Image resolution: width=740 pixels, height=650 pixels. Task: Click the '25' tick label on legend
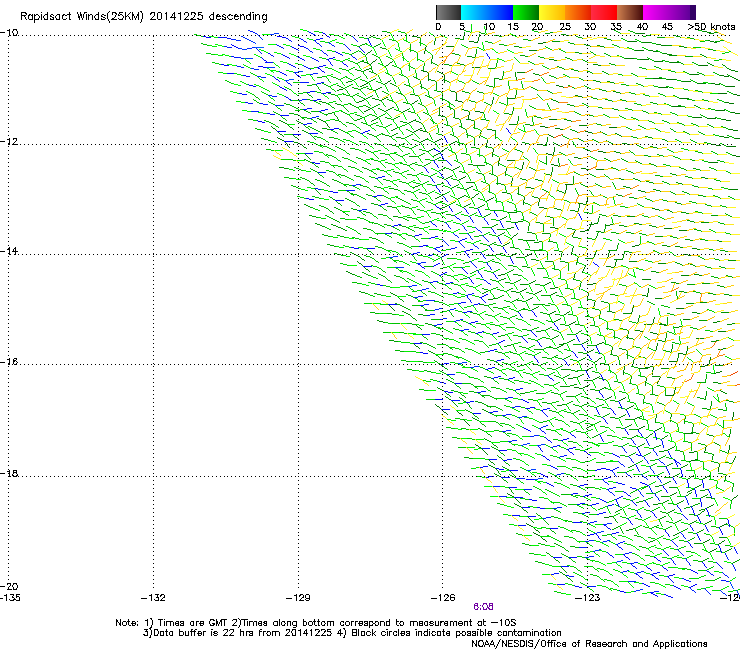(565, 27)
